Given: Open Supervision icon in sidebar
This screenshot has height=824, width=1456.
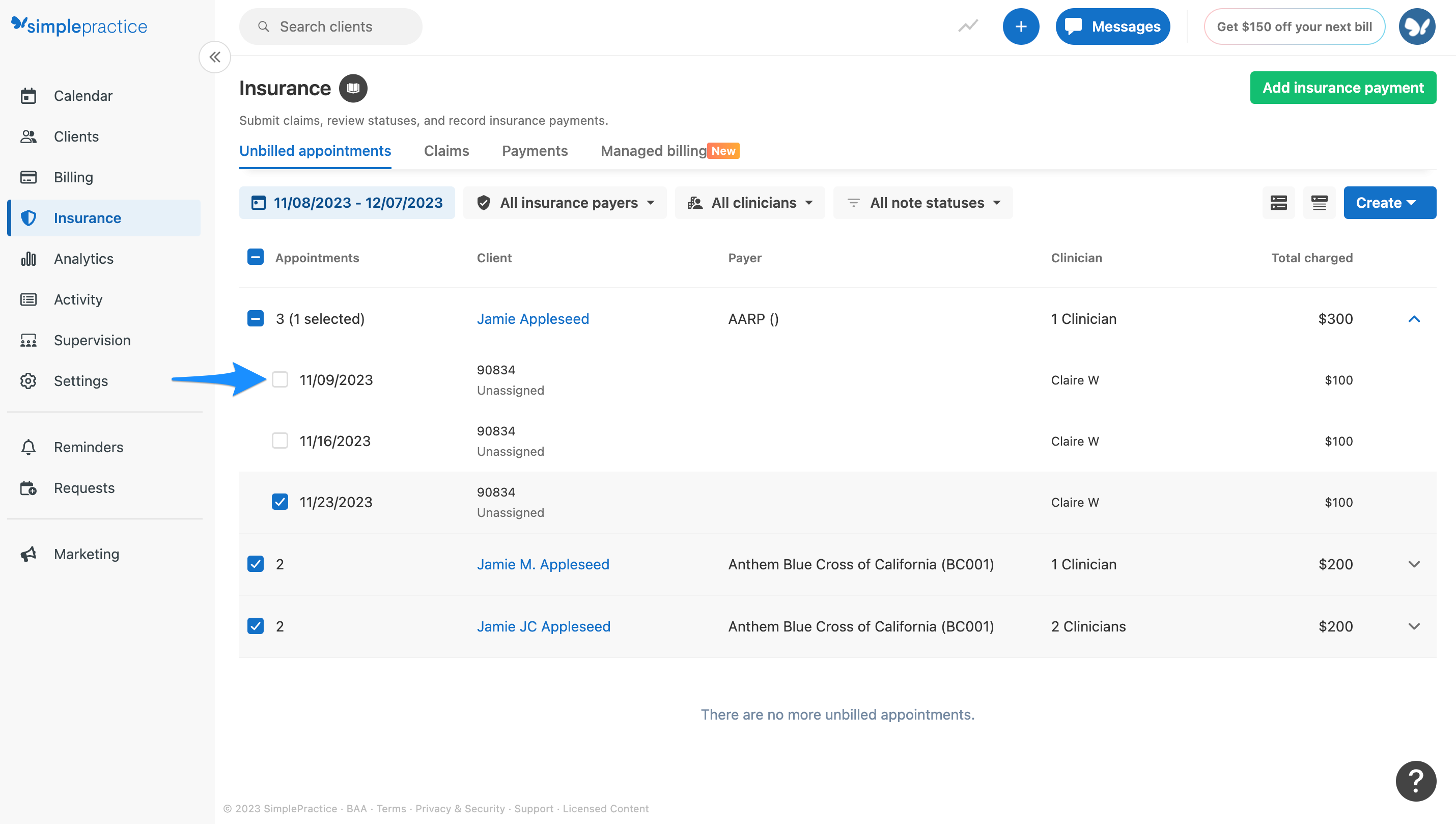Looking at the screenshot, I should 29,340.
